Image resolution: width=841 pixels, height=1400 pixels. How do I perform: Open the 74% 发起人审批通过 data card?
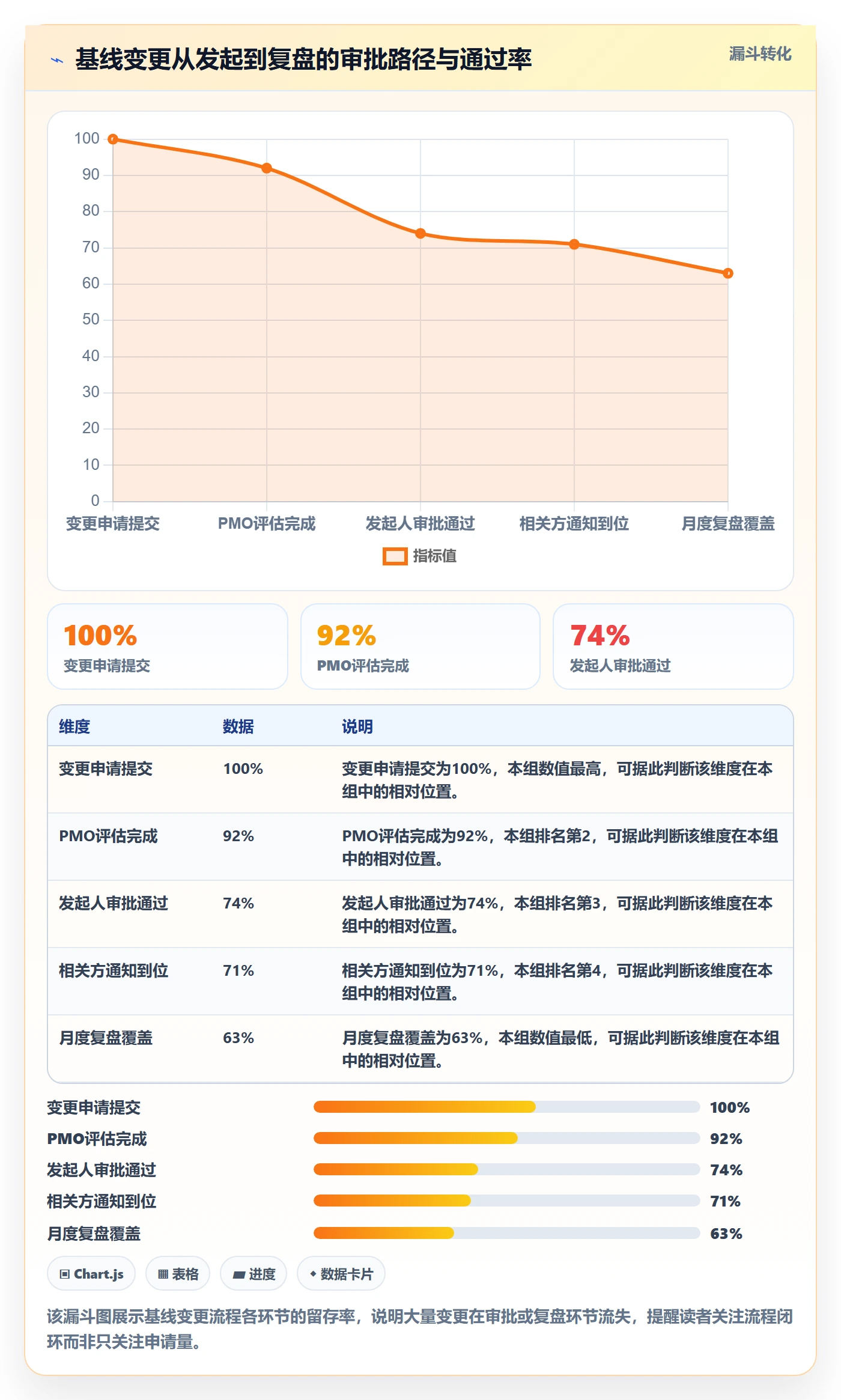click(x=673, y=647)
